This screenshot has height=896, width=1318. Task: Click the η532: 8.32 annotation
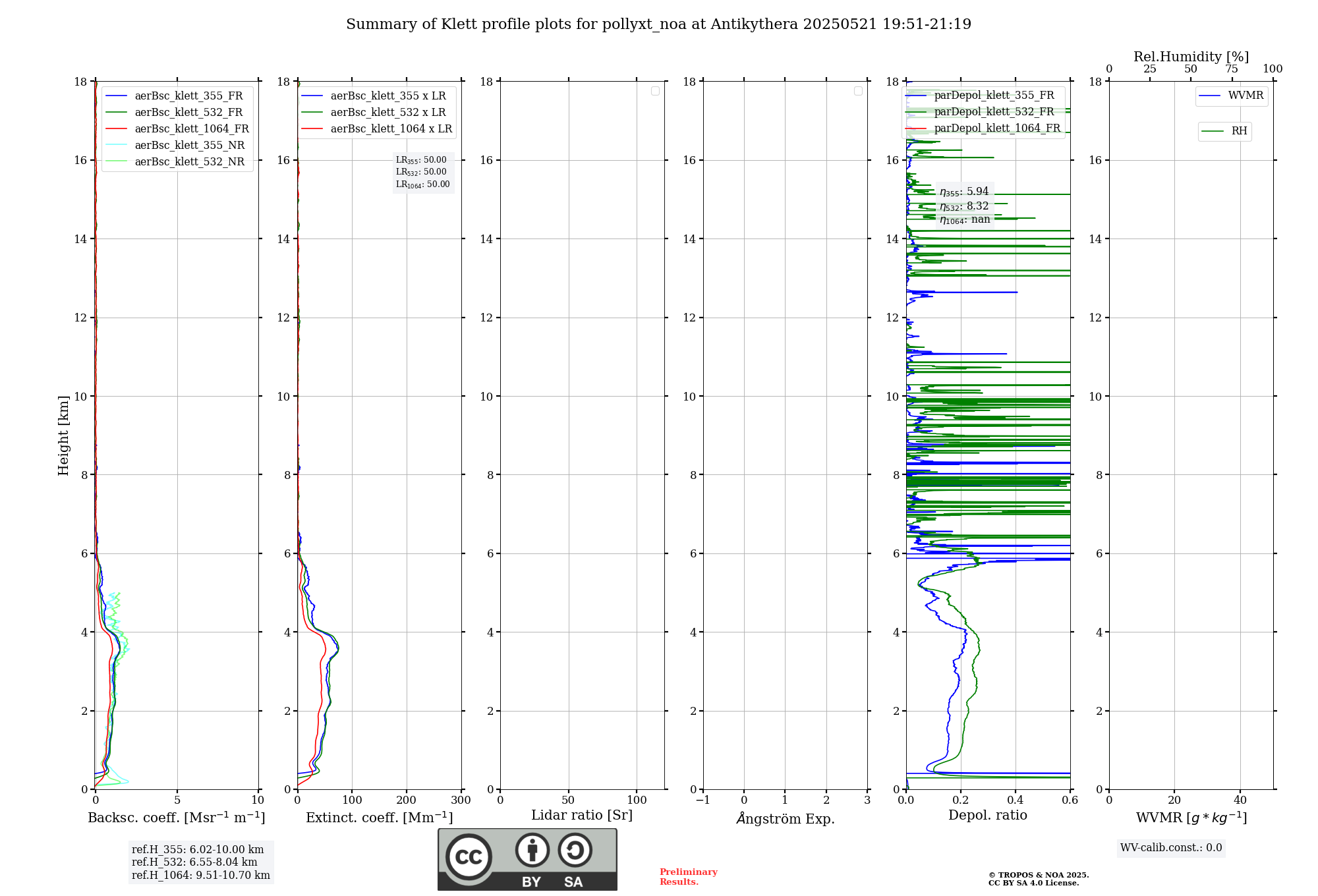coord(964,206)
